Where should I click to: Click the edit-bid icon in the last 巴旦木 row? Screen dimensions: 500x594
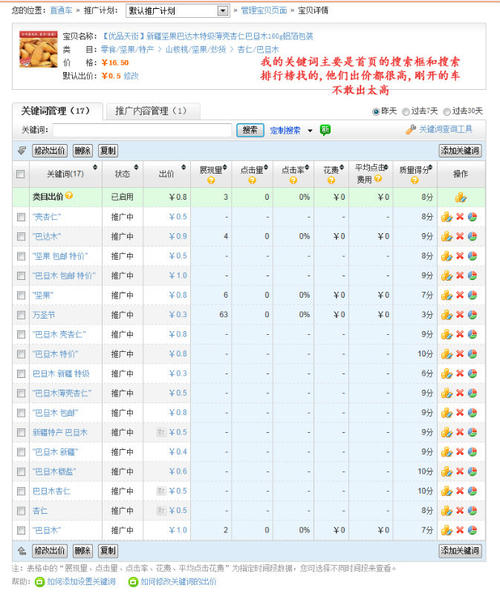pos(447,530)
